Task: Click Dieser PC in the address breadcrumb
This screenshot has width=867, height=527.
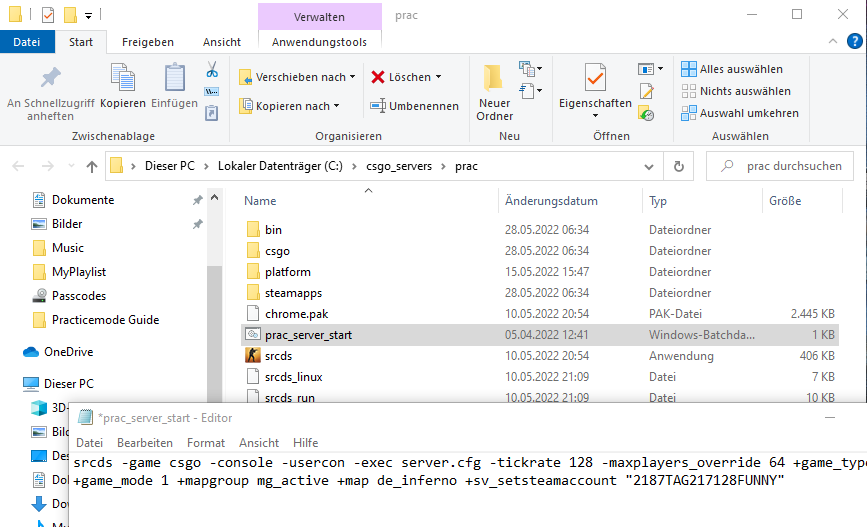Action: 170,166
